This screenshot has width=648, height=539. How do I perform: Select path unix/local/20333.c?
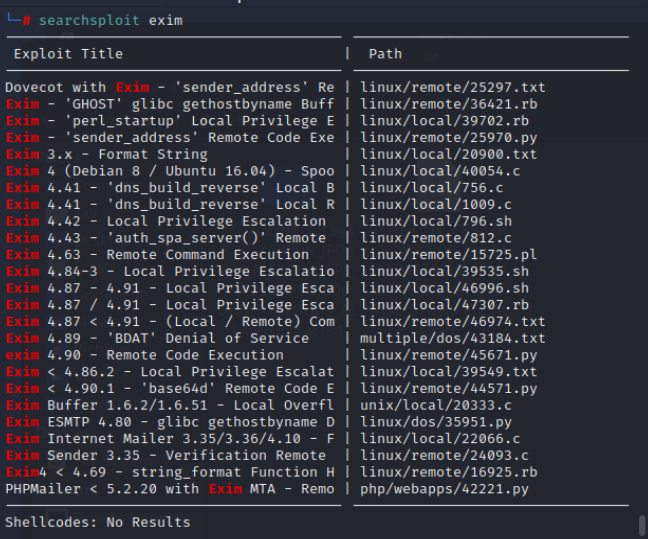(436, 405)
